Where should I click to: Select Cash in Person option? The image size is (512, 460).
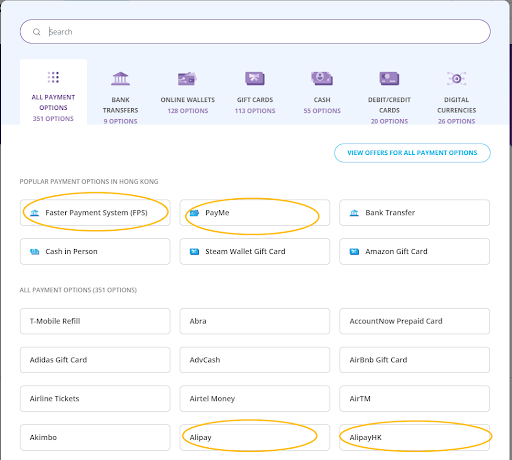(95, 252)
